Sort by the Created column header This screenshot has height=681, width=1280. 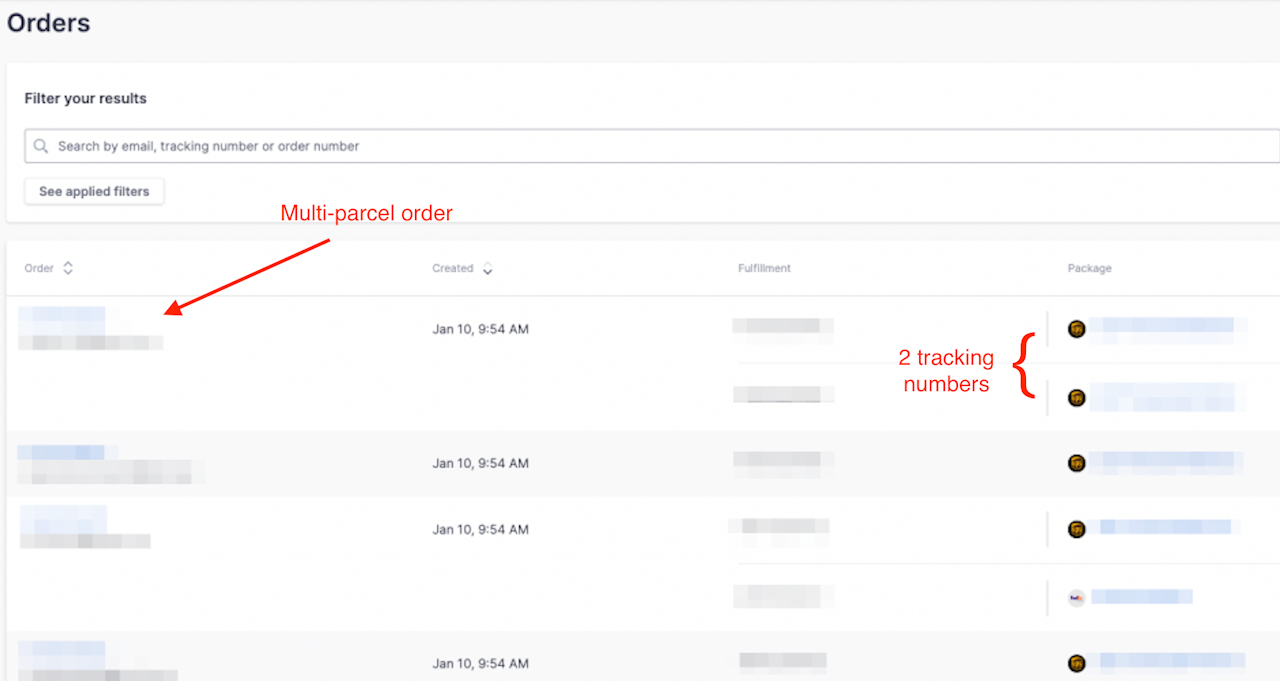pyautogui.click(x=453, y=268)
